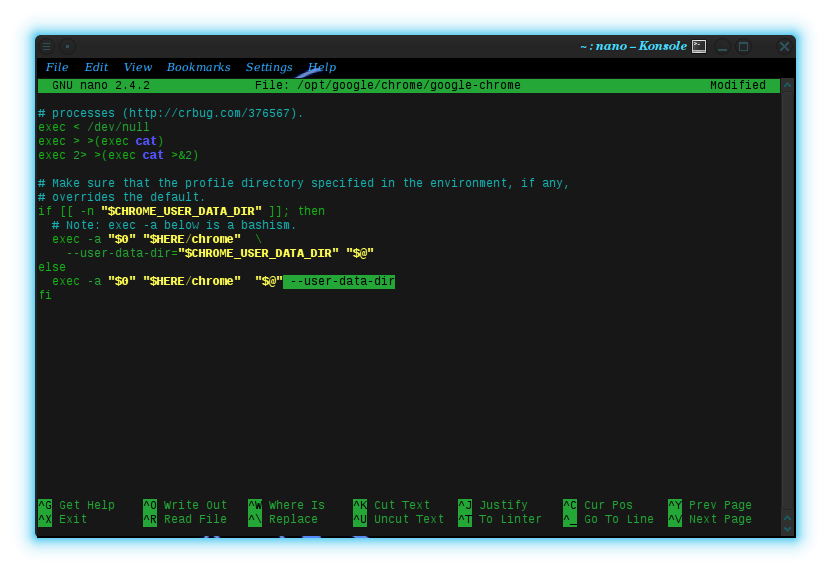Click the 'exec < /dev/null' line
Viewport: 831px width, 573px height.
(x=94, y=127)
